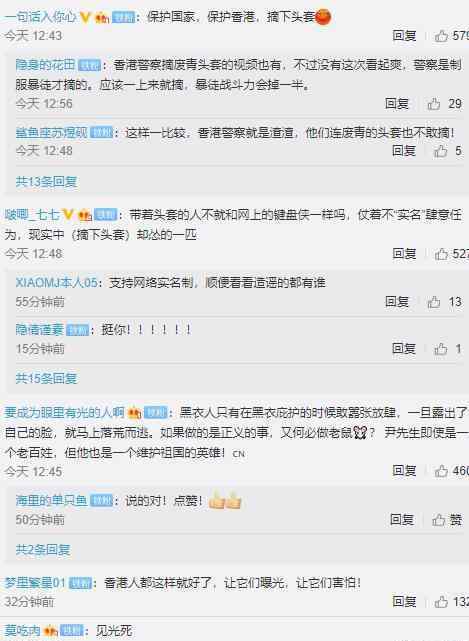
Task: Like XIAOMJ本人05's reply with 13 likes
Action: click(445, 302)
